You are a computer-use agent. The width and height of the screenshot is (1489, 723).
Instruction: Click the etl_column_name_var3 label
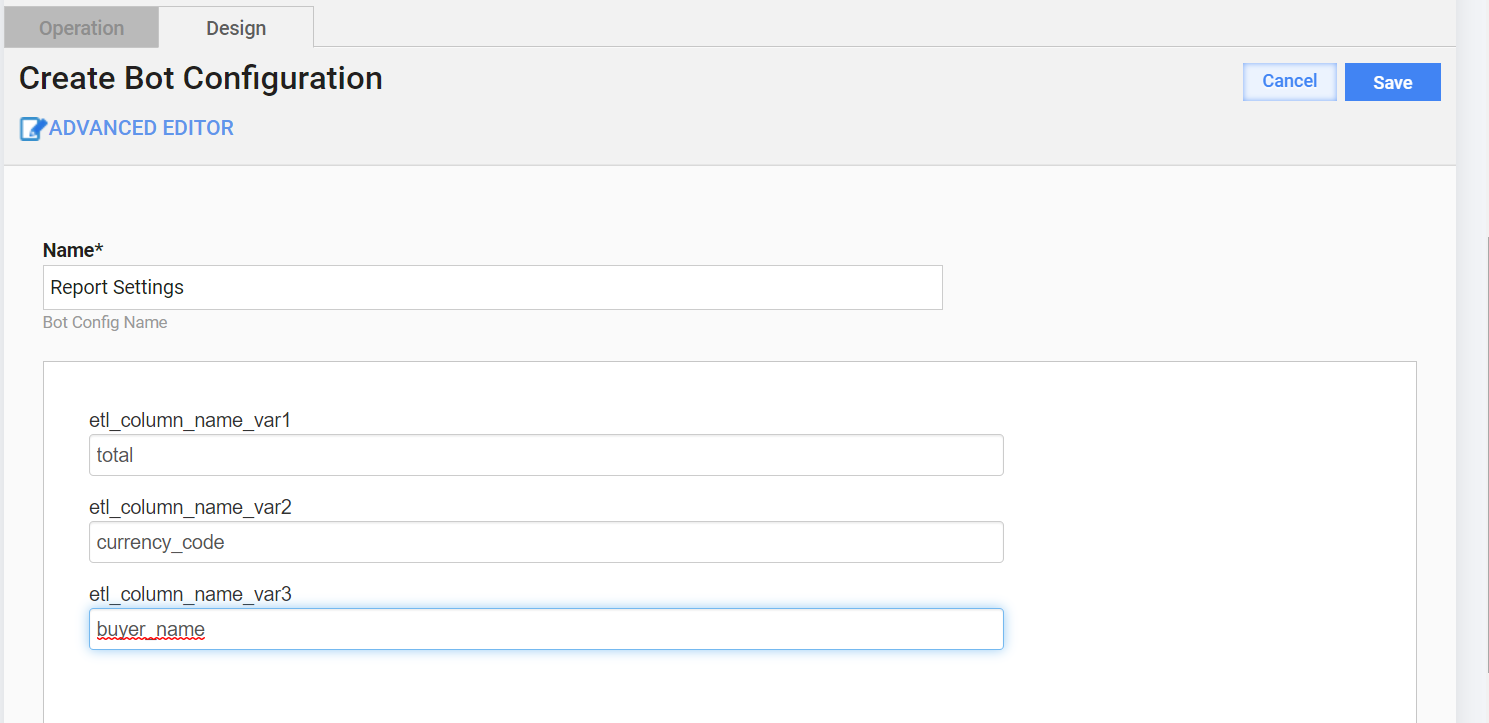[x=190, y=595]
